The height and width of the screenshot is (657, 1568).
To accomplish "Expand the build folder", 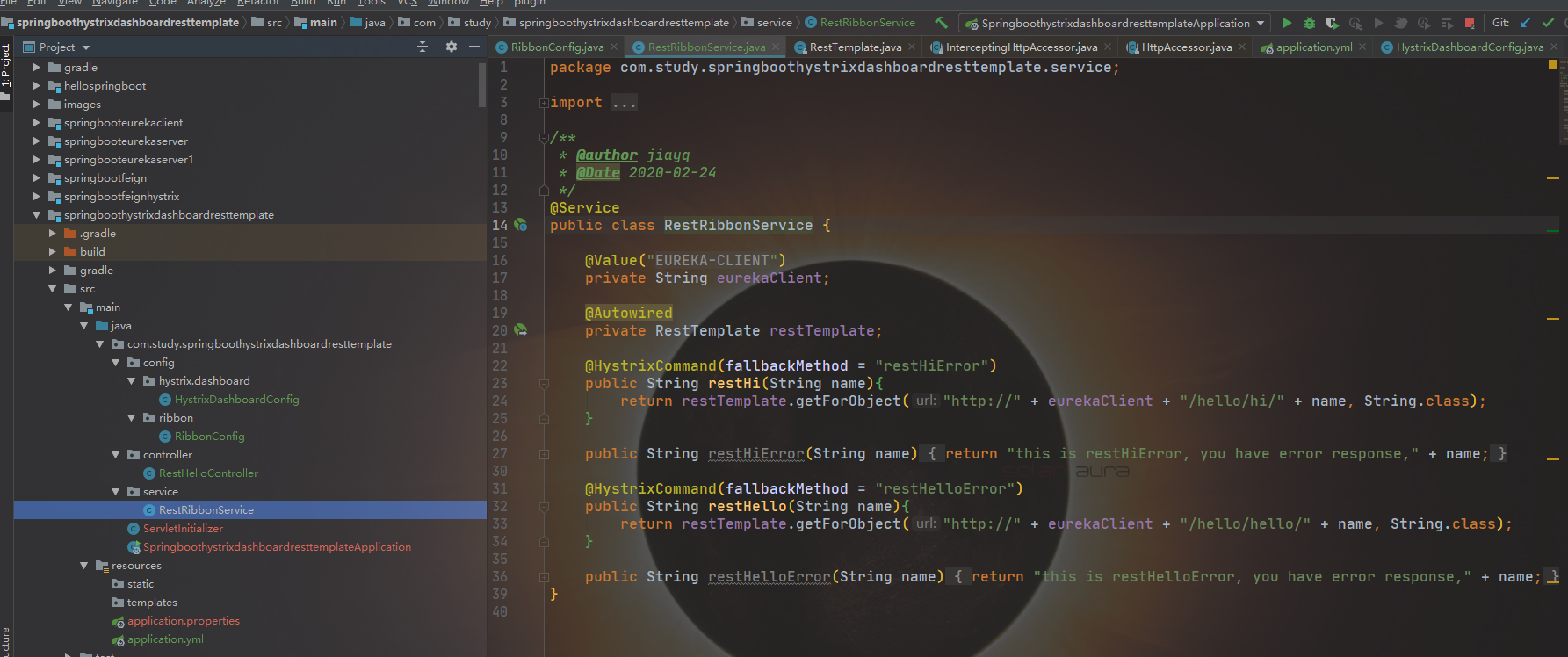I will click(x=52, y=251).
